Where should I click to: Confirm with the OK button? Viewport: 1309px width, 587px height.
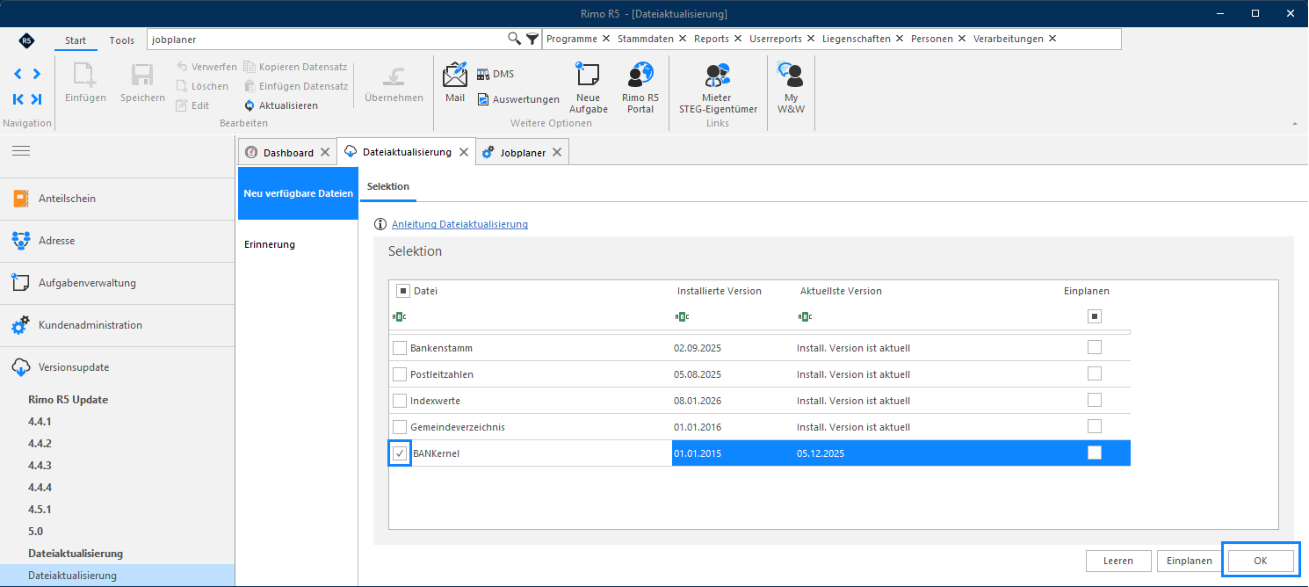(x=1260, y=561)
